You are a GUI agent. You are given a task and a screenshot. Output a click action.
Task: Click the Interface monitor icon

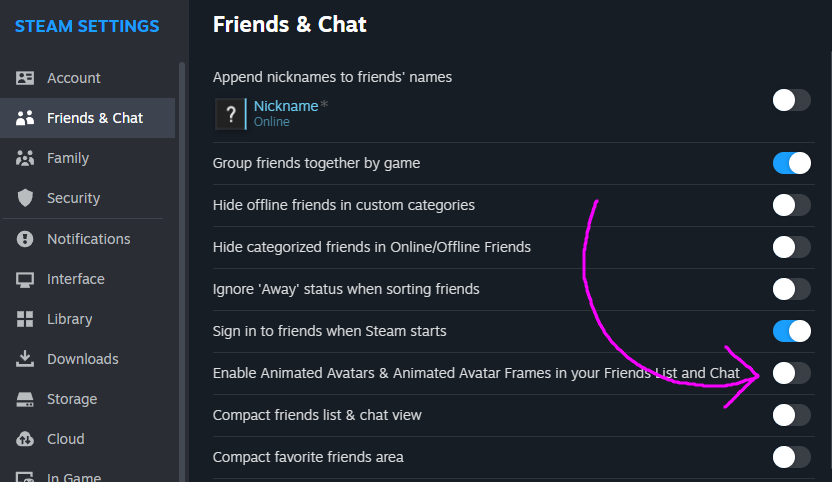pyautogui.click(x=26, y=279)
